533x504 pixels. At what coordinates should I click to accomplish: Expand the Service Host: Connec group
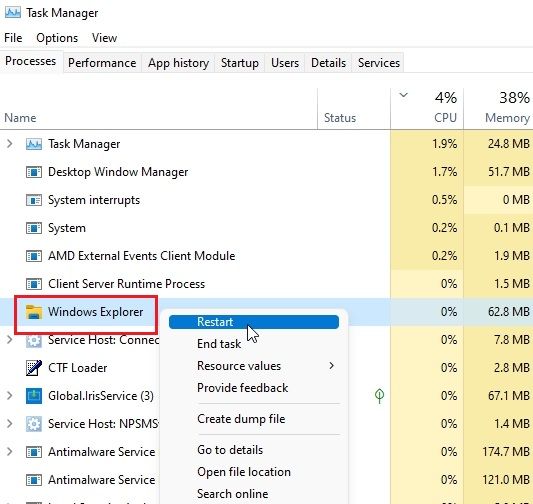point(10,340)
